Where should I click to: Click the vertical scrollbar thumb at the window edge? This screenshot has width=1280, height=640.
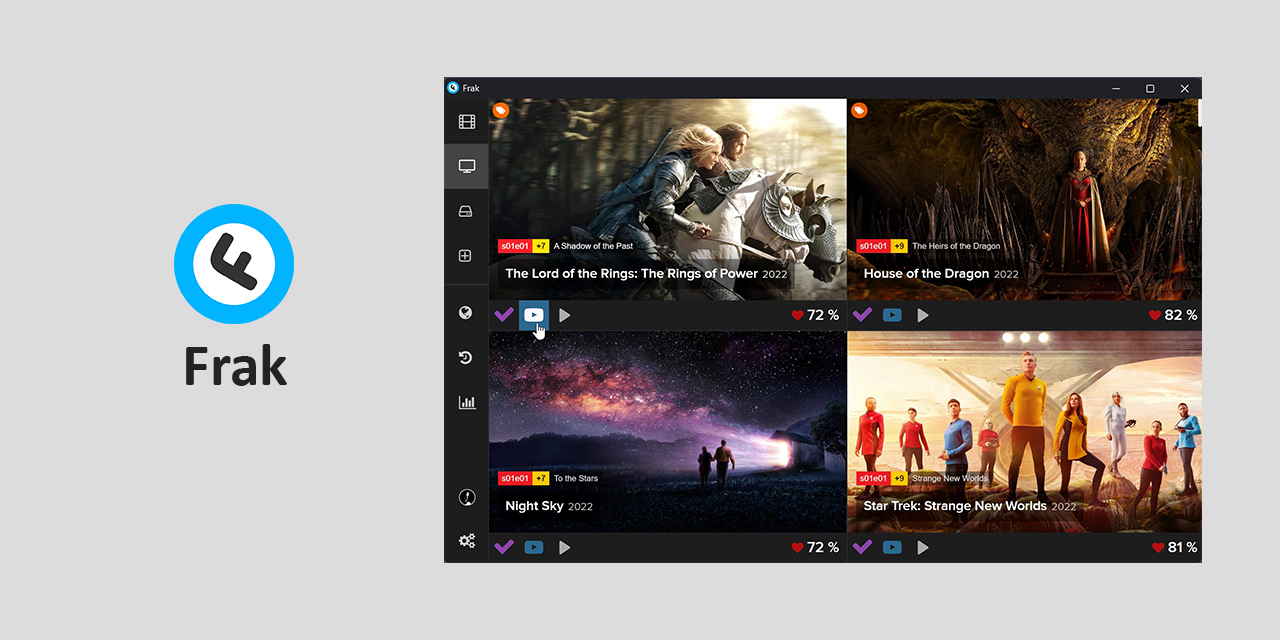[x=1200, y=113]
